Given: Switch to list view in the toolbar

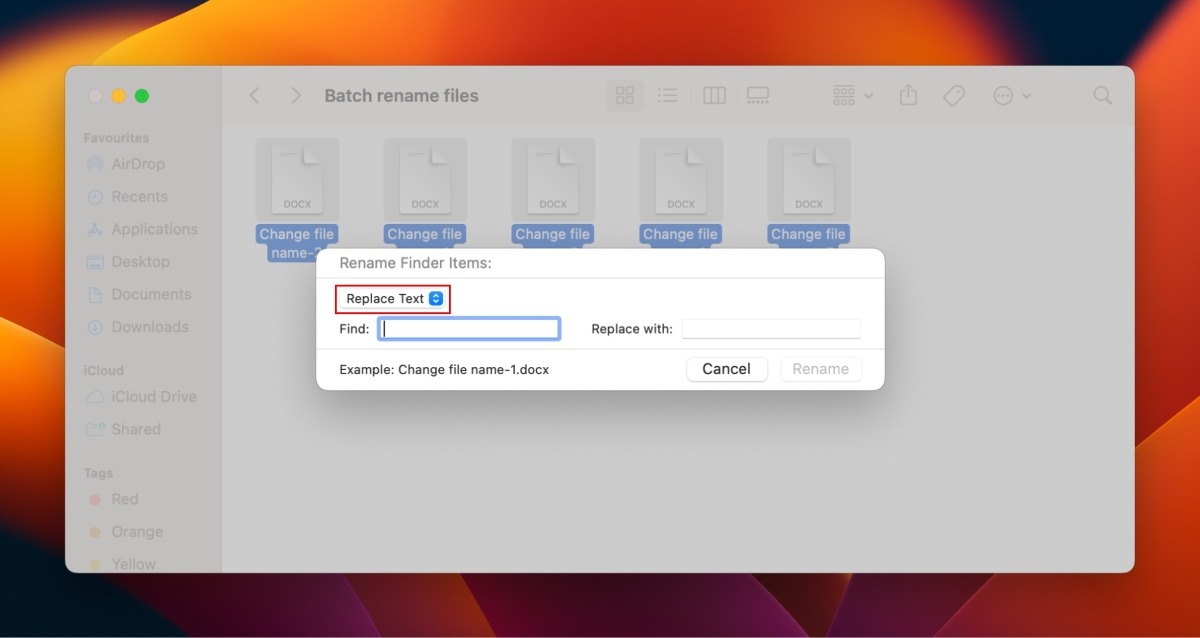Looking at the screenshot, I should point(667,95).
